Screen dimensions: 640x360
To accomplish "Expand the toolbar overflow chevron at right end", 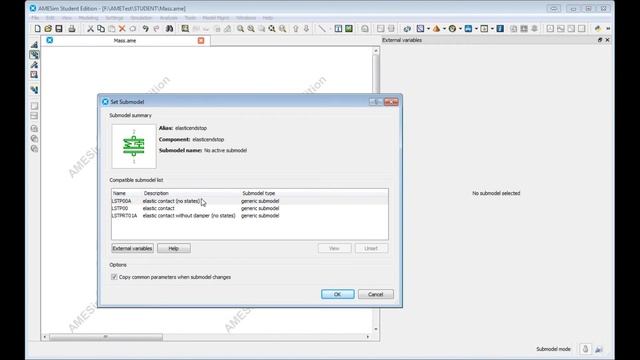I will pyautogui.click(x=608, y=29).
